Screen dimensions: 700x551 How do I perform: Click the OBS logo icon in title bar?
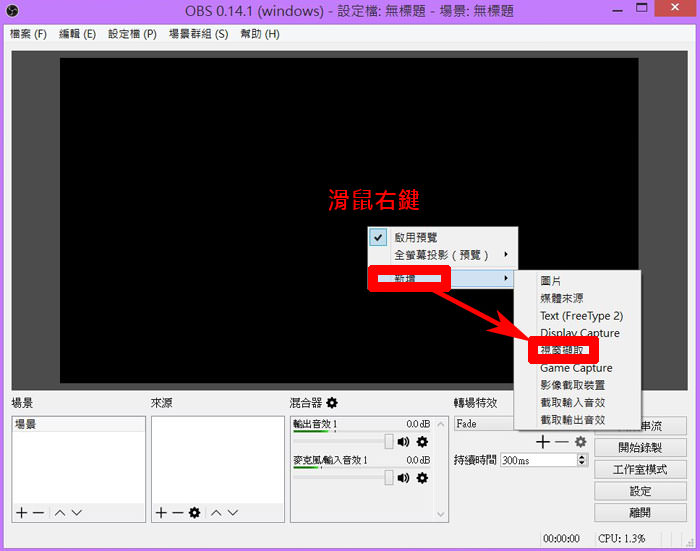point(12,10)
